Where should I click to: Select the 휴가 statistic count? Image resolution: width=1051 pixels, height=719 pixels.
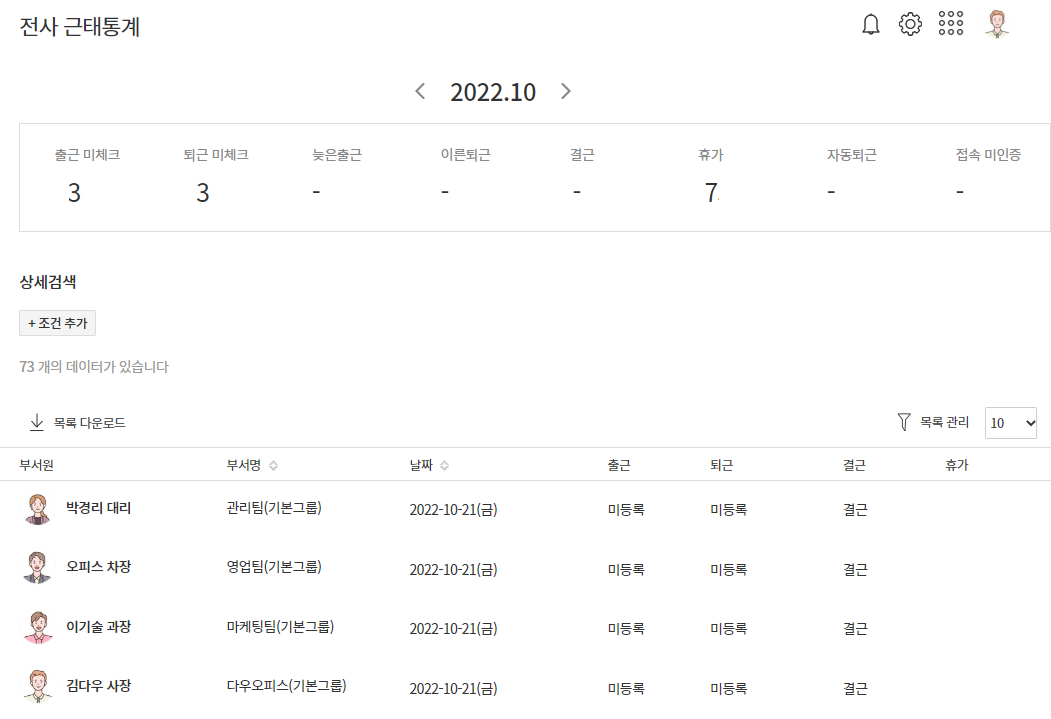711,193
